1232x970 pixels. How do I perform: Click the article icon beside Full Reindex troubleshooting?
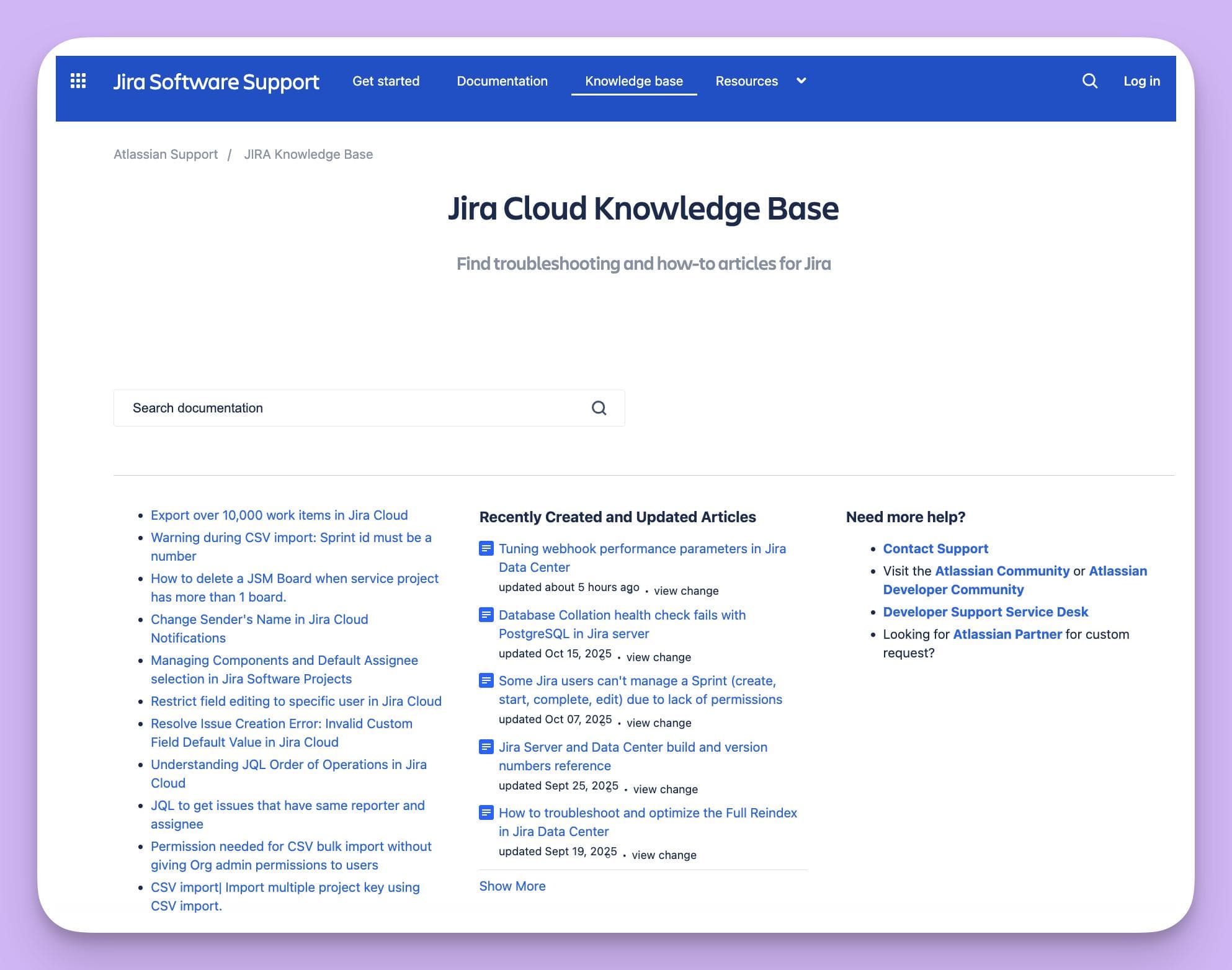point(485,812)
